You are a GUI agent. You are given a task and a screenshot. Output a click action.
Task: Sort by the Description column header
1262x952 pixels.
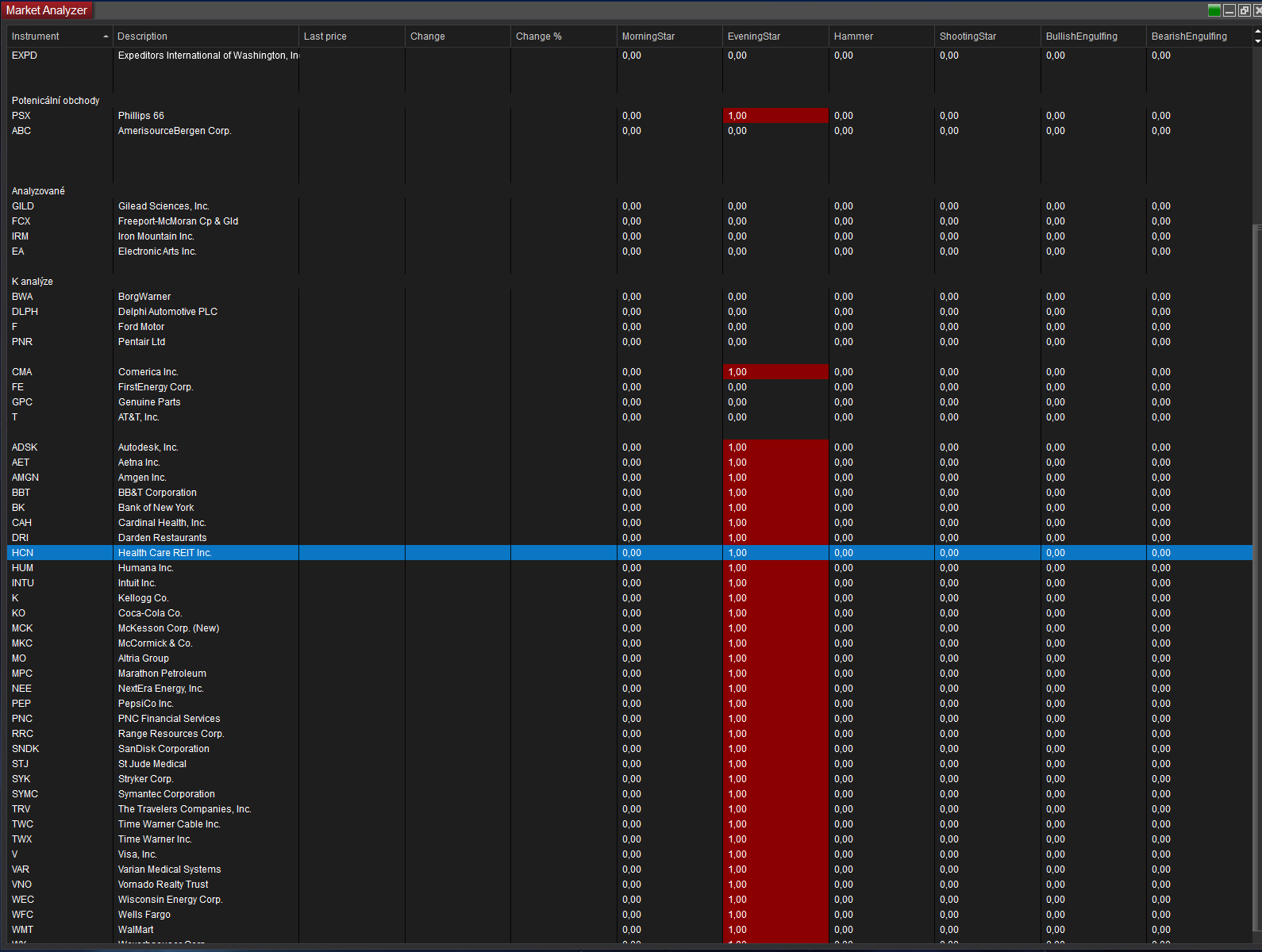tap(206, 36)
